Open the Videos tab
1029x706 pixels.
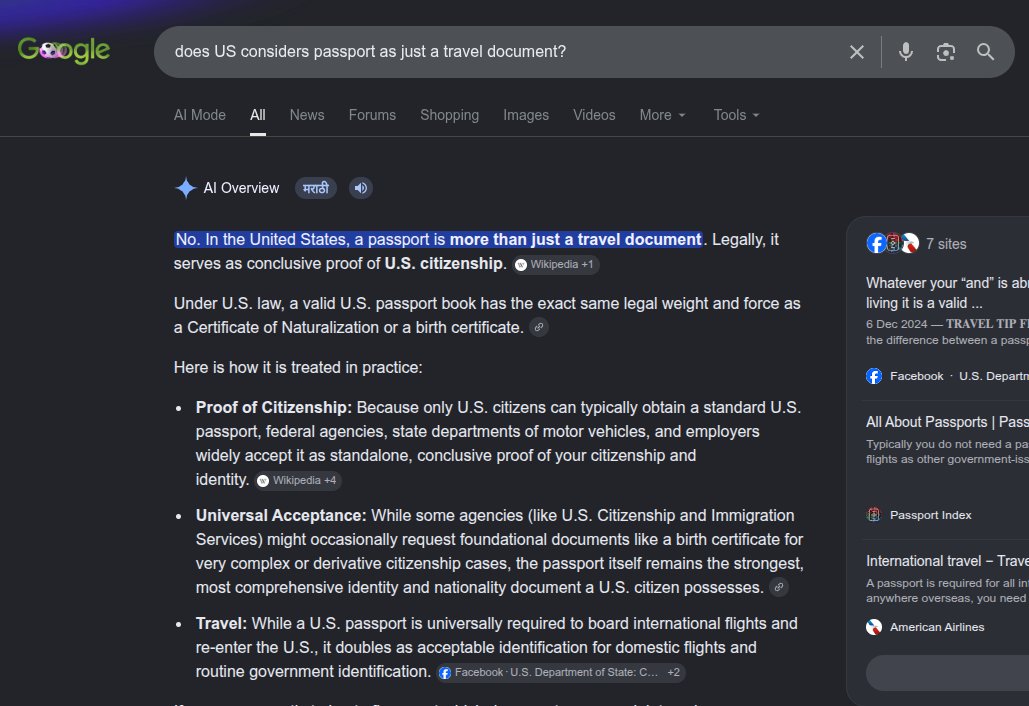(594, 115)
